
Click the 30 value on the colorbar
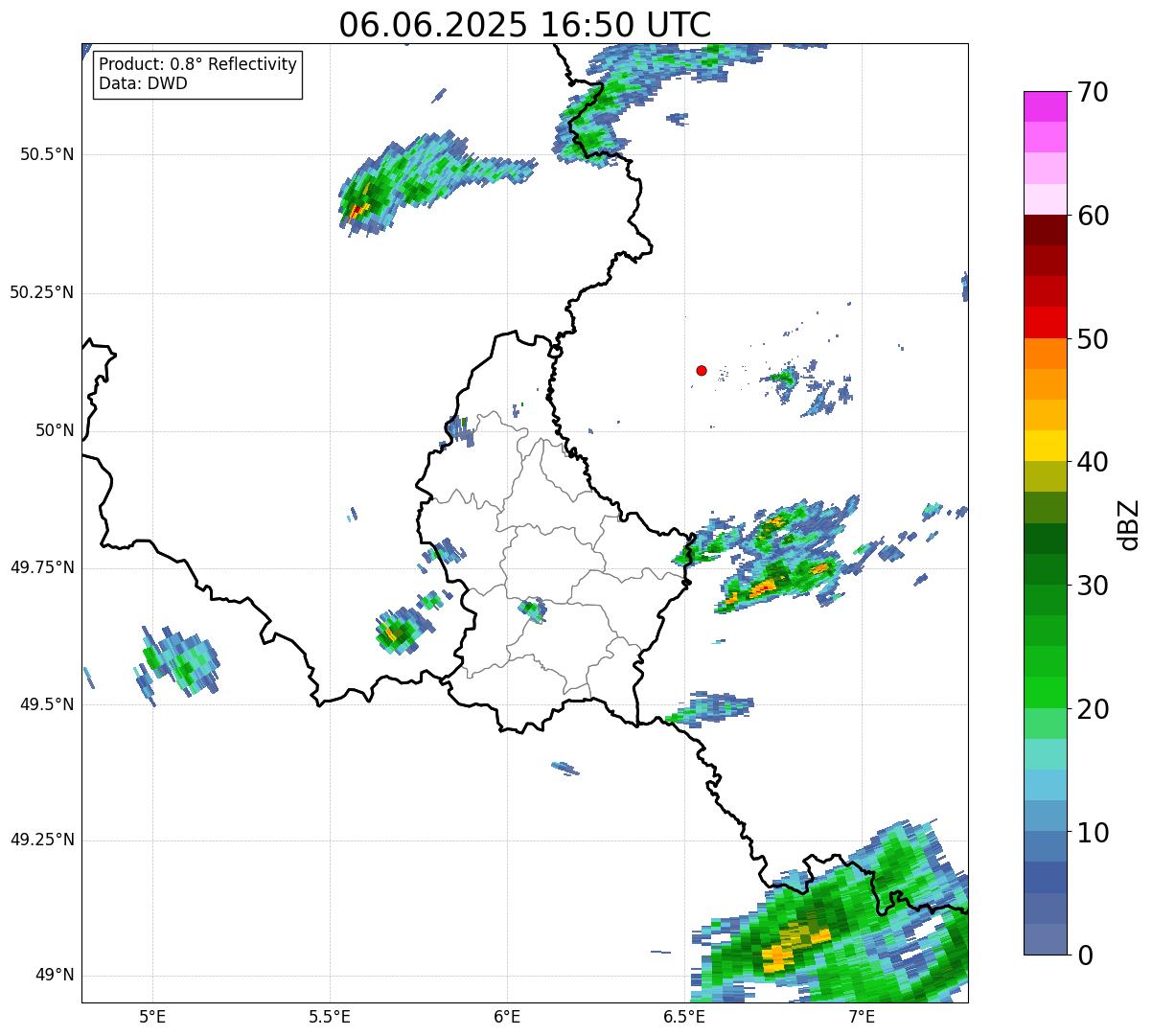point(1093,586)
